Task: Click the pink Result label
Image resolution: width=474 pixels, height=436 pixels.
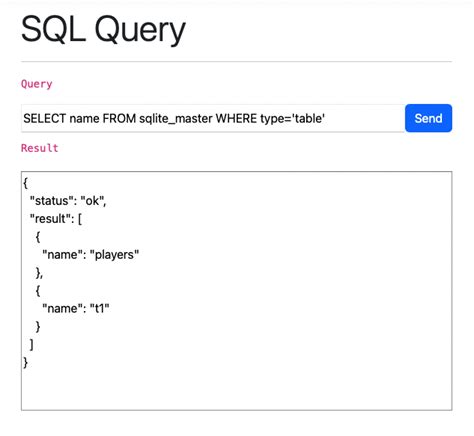Action: (40, 148)
